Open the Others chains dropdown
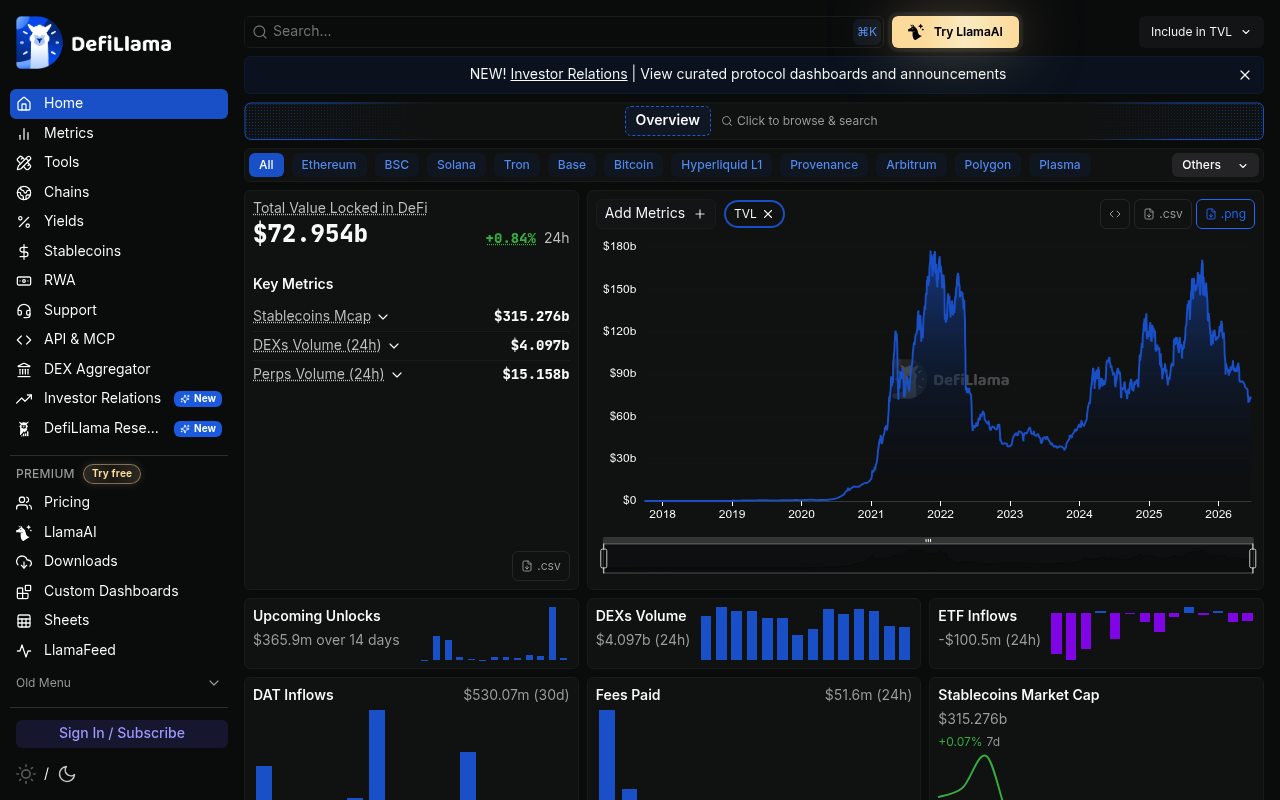 point(1215,165)
